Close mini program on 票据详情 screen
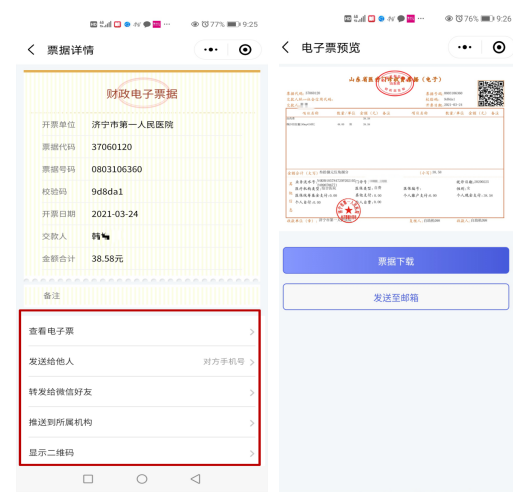 tap(245, 50)
